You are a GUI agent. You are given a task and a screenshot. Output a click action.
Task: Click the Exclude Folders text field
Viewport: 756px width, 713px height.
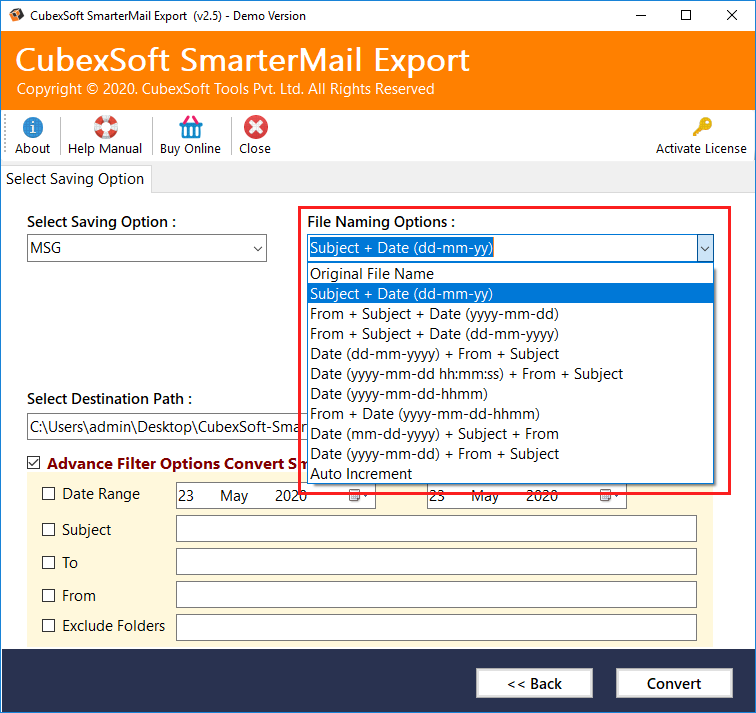coord(436,627)
